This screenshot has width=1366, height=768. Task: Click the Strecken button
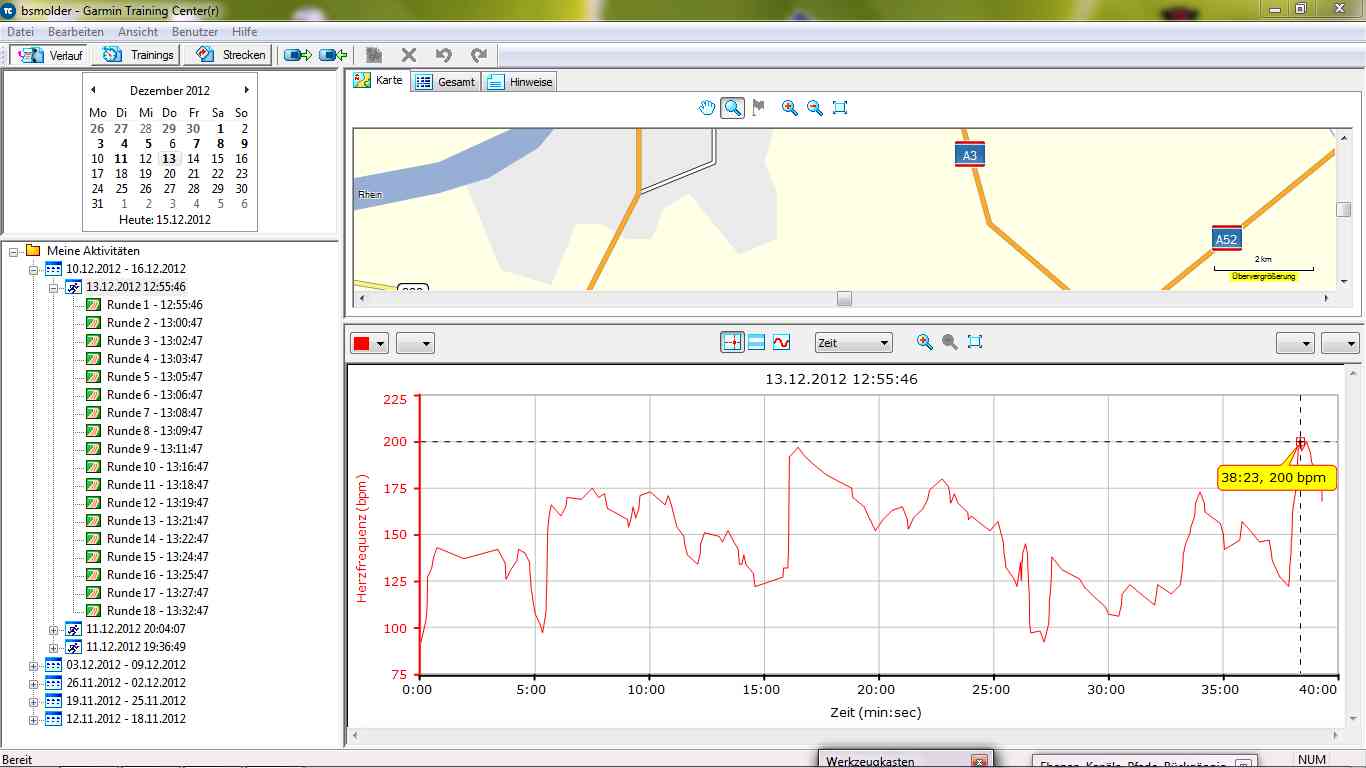coord(232,55)
